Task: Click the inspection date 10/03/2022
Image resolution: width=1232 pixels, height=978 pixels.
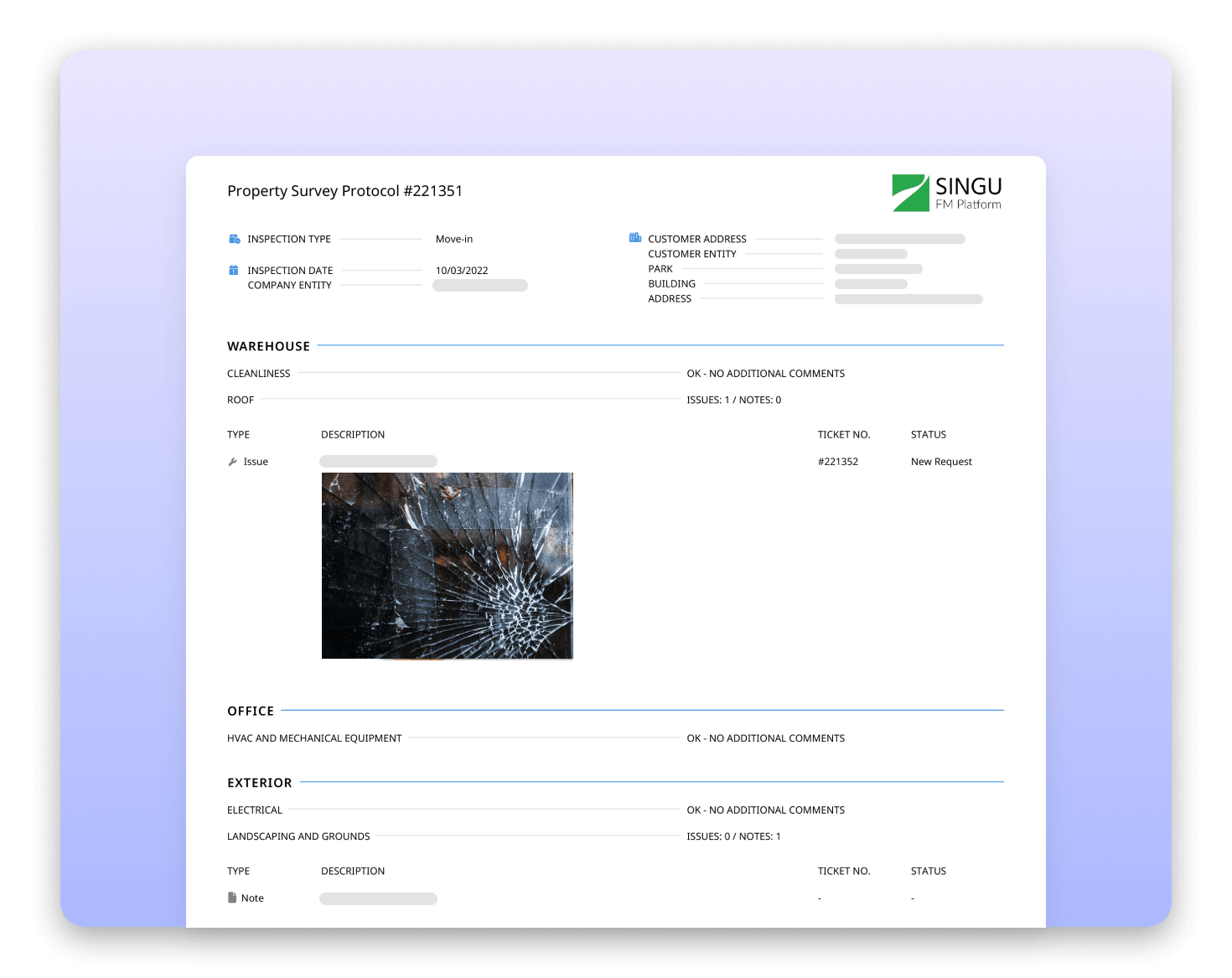Action: click(462, 271)
